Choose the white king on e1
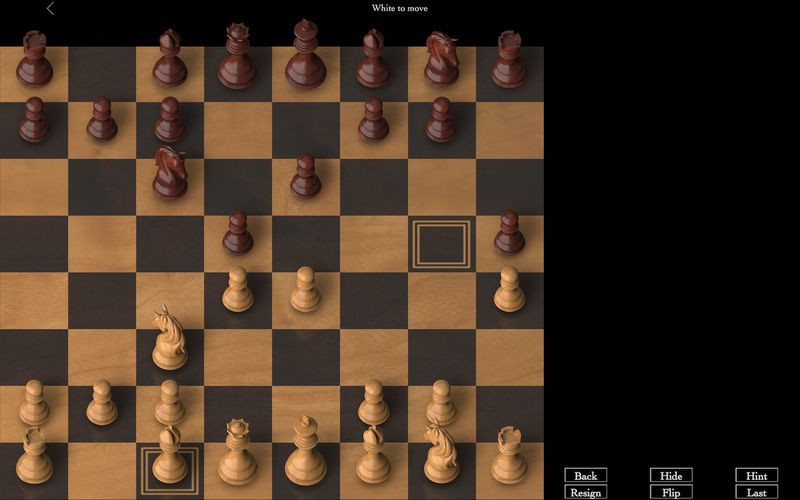 coord(306,451)
